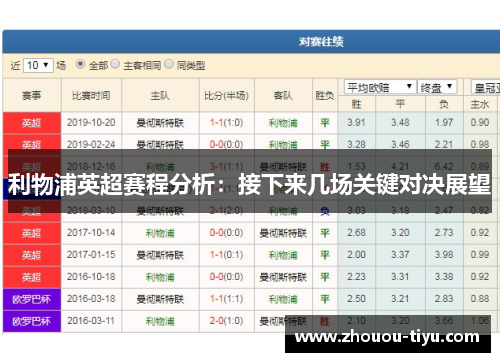This screenshot has width=500, height=362.
Task: Click the 胜负 column header
Action: point(325,96)
